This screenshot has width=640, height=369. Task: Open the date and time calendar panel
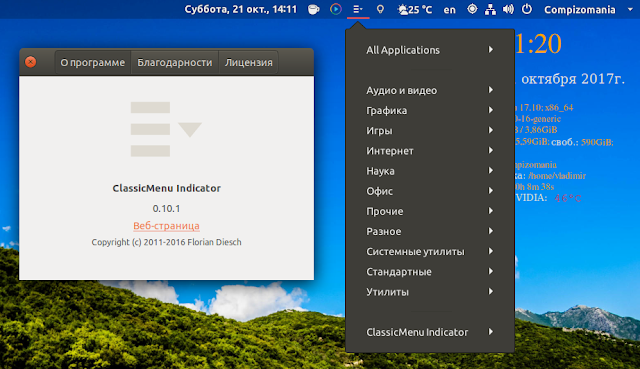click(241, 9)
